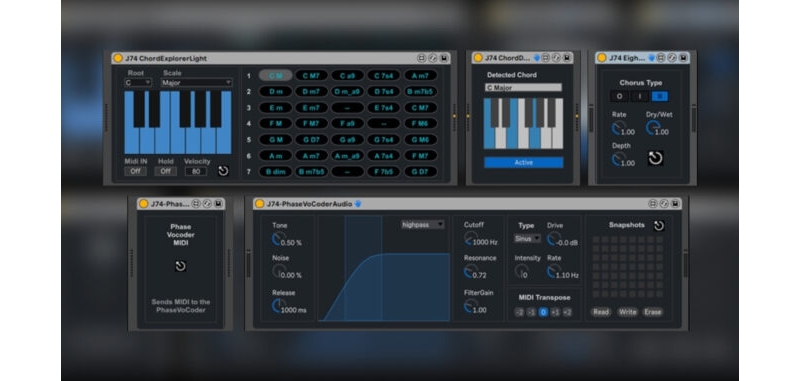800x381 pixels.
Task: Click ChordD device's save preset floppy icon
Action: point(567,58)
